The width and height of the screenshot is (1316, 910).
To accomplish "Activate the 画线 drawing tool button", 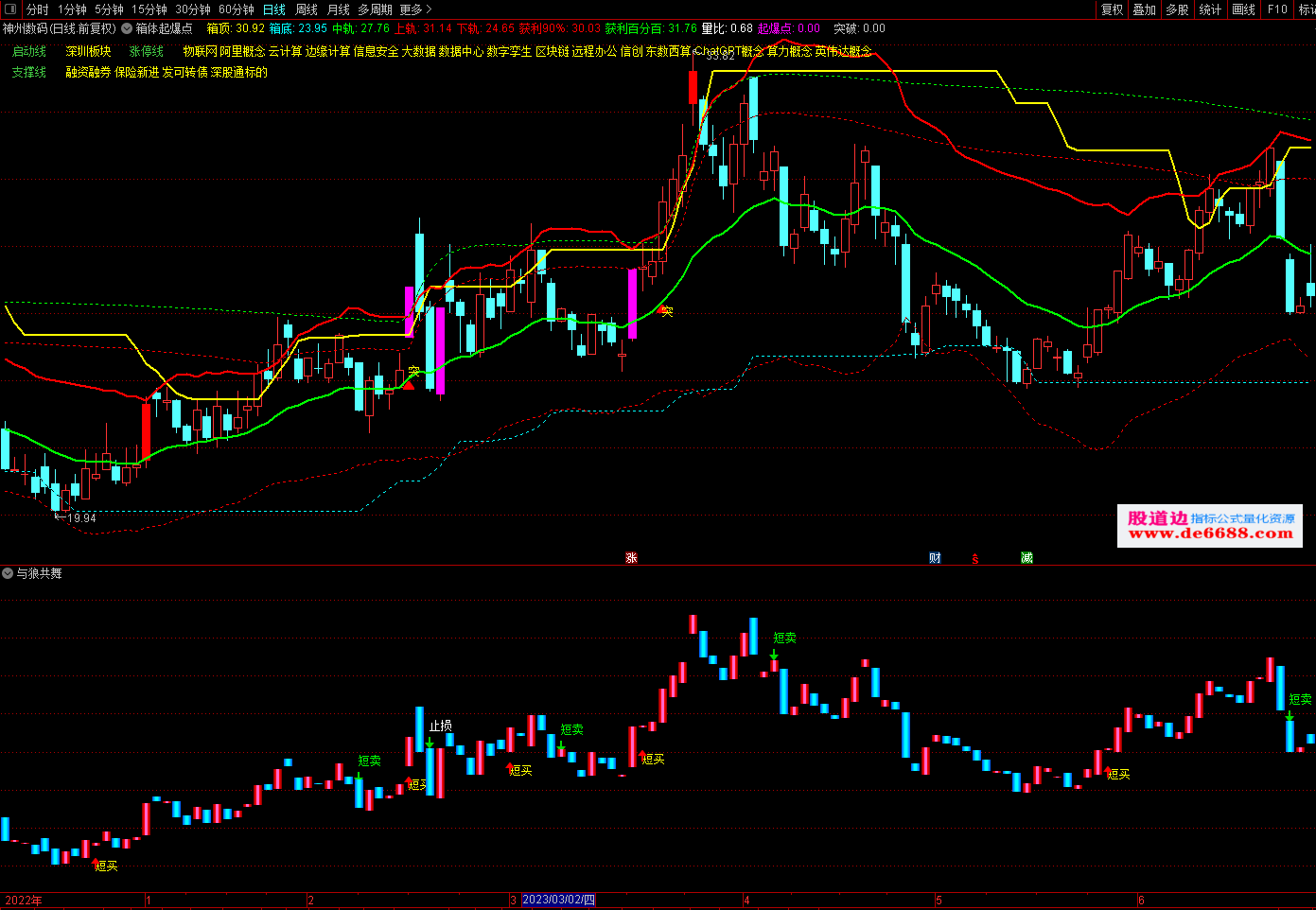I will pos(1244,9).
